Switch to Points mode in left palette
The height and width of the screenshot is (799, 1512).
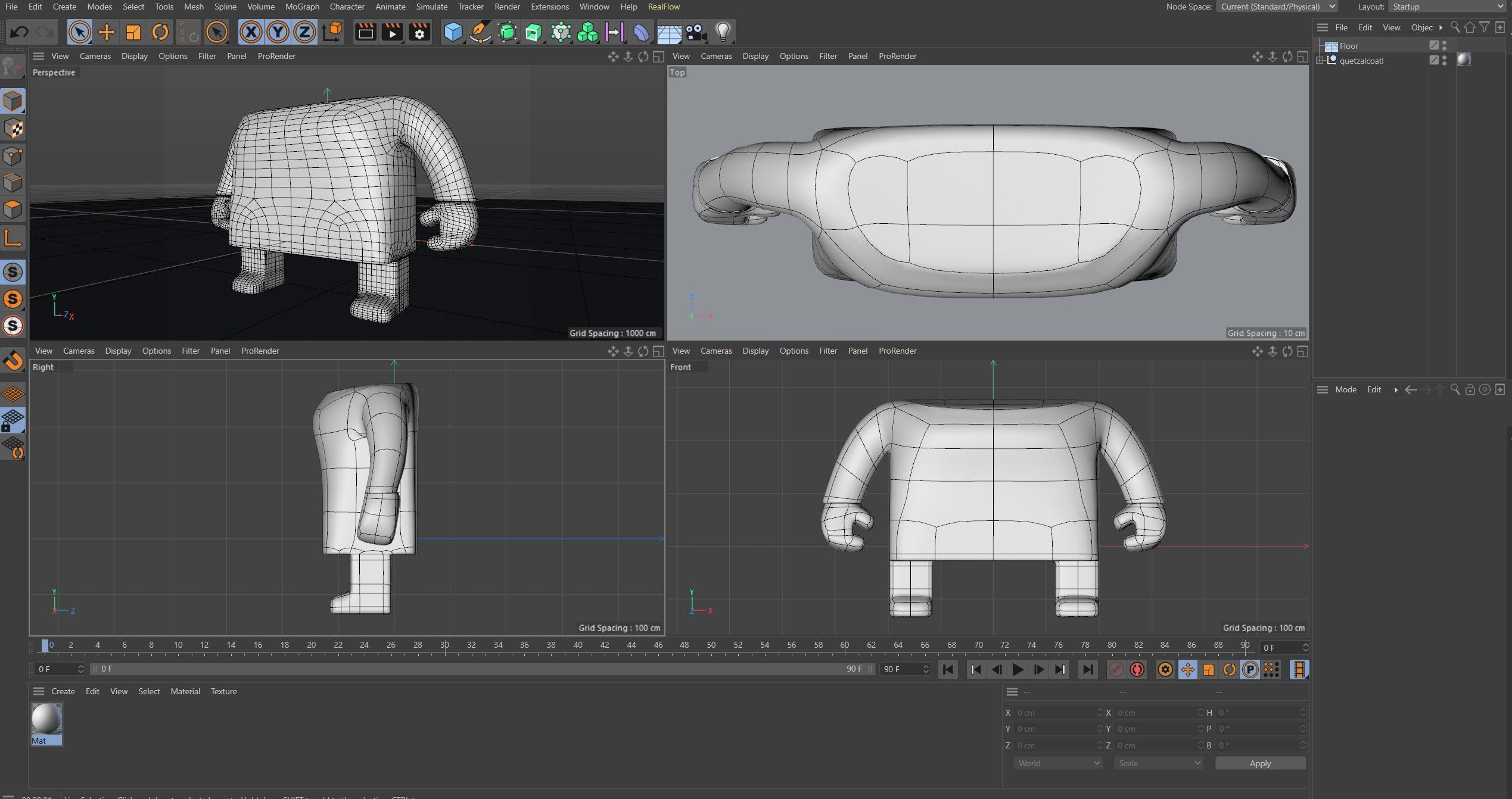point(13,157)
